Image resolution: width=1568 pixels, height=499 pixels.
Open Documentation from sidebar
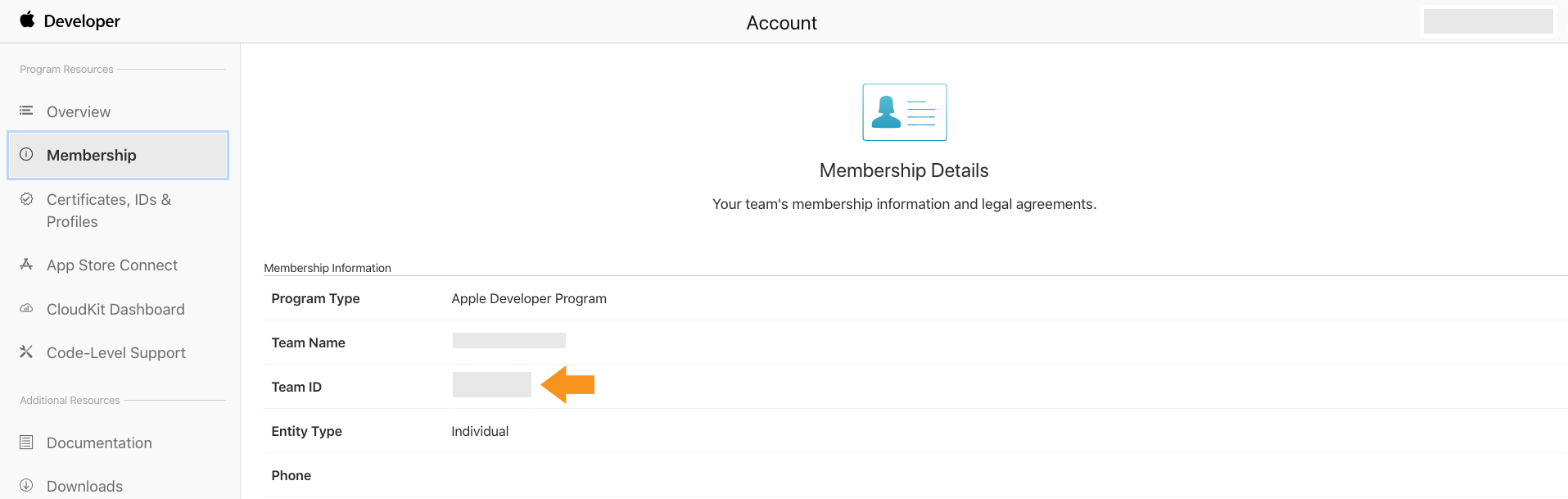click(99, 443)
